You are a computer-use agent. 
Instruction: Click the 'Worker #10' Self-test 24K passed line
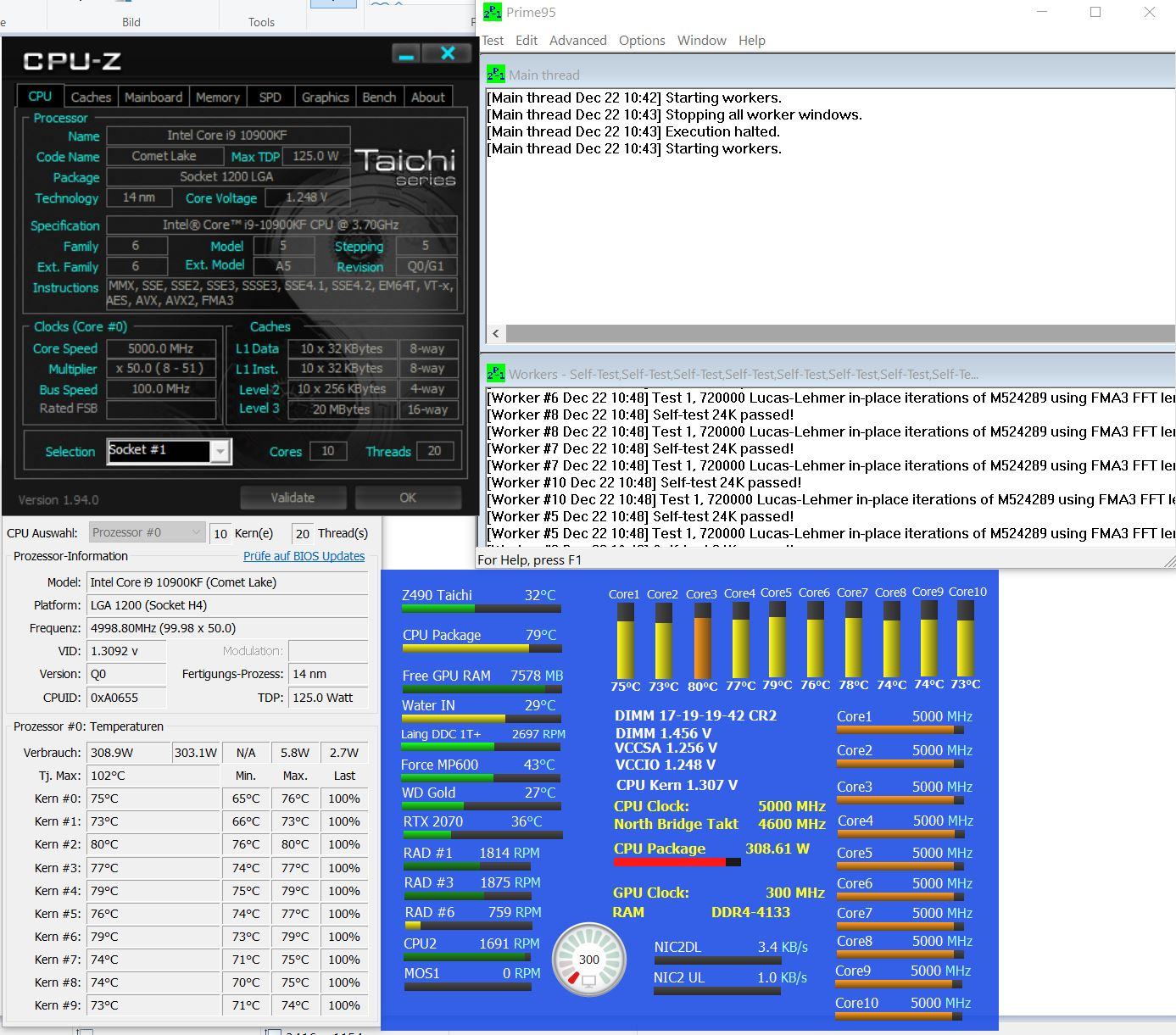[644, 482]
